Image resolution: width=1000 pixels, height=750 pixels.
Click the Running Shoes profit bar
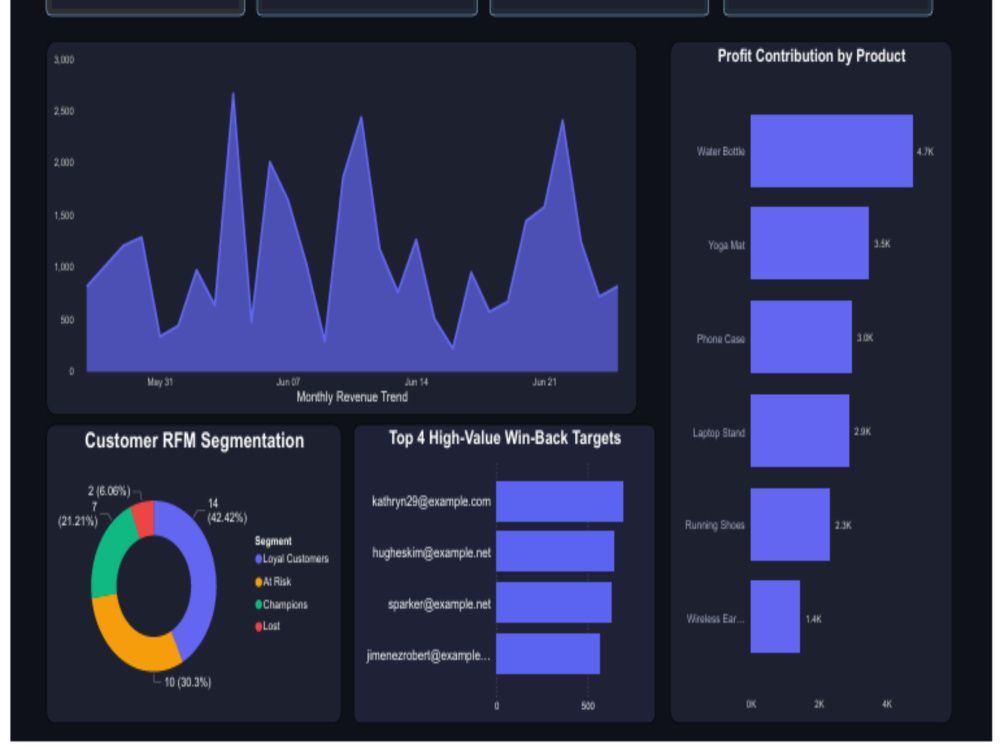790,524
